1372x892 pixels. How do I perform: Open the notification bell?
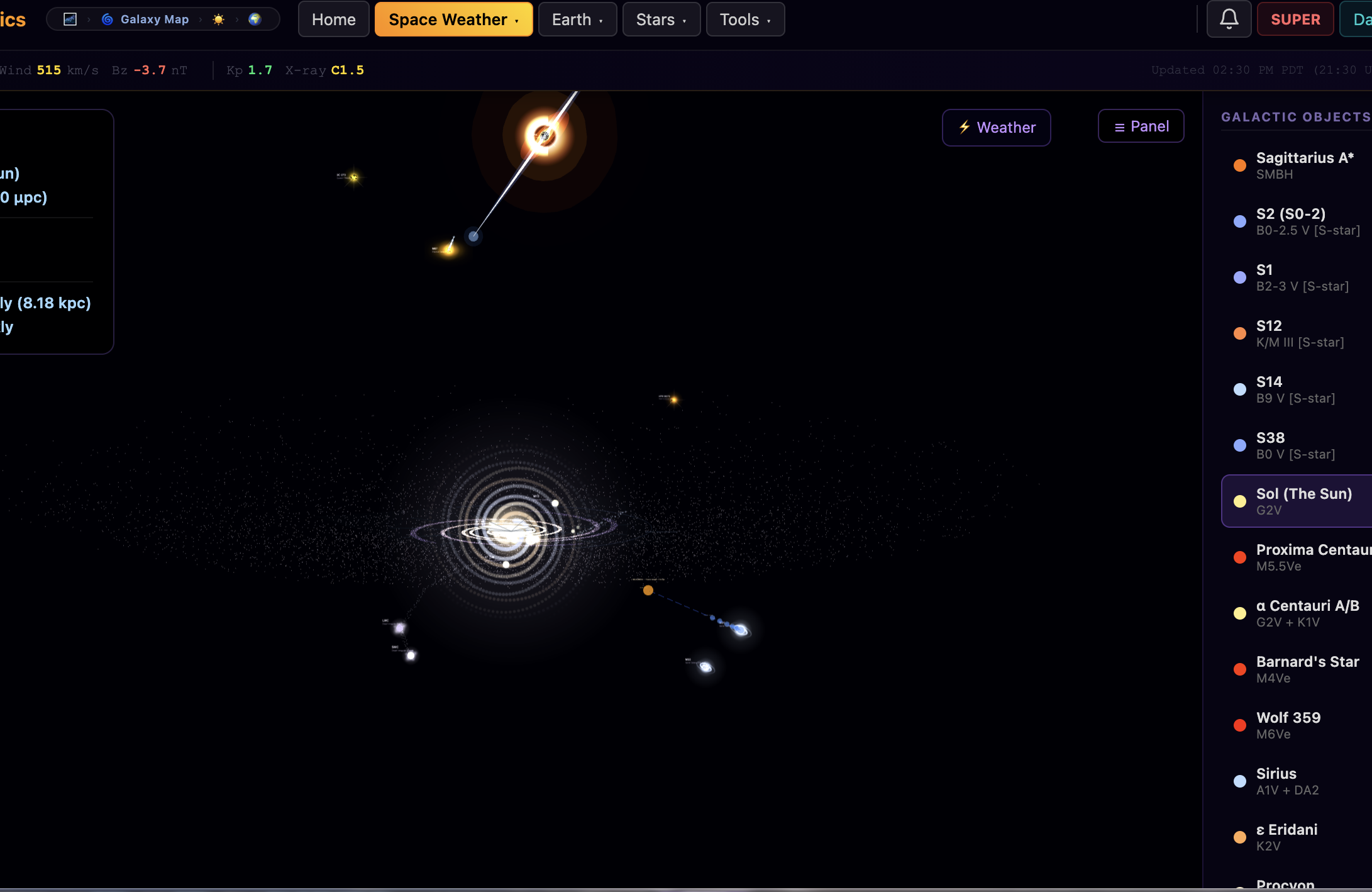coord(1229,19)
